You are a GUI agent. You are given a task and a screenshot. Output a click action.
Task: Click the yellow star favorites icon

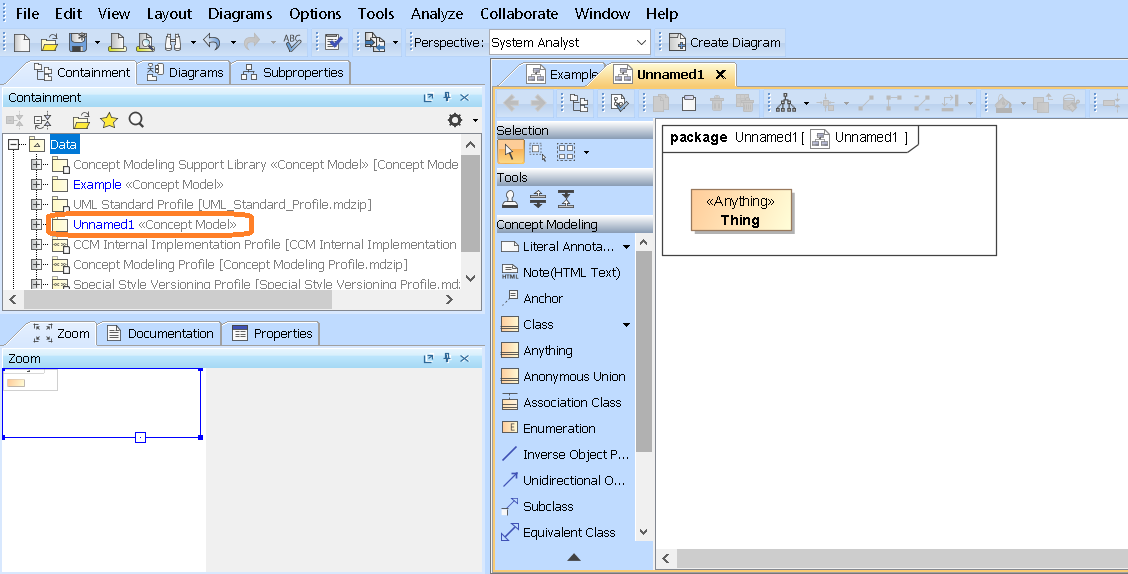pos(109,121)
